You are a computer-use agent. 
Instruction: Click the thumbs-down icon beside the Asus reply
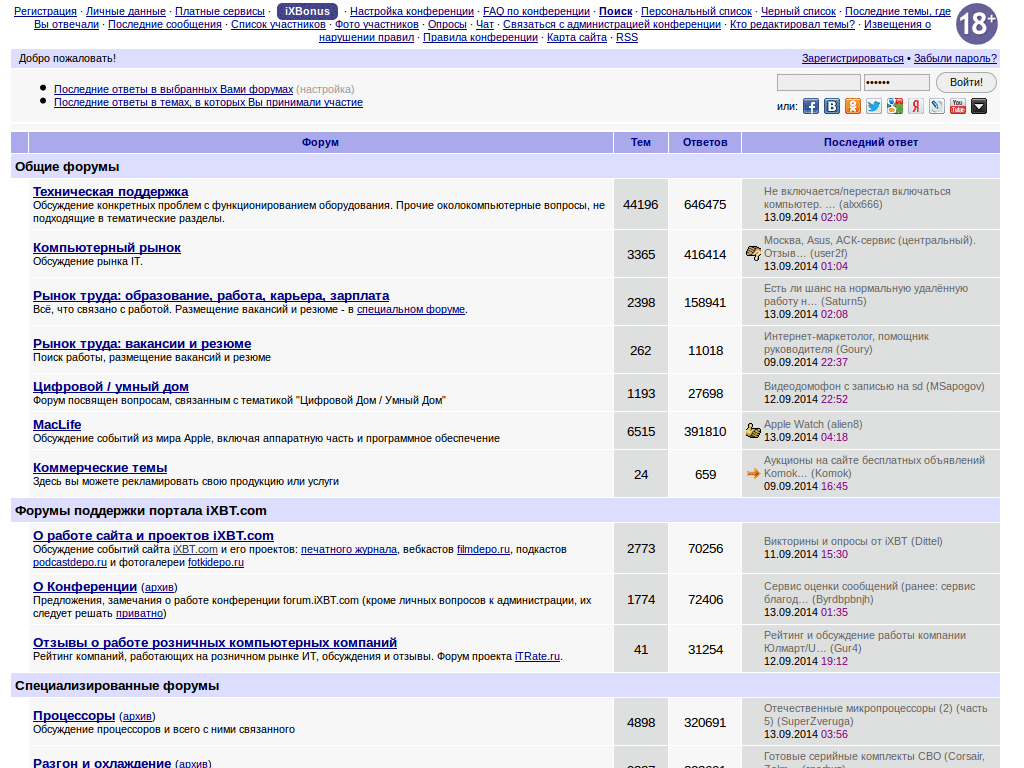pyautogui.click(x=753, y=253)
